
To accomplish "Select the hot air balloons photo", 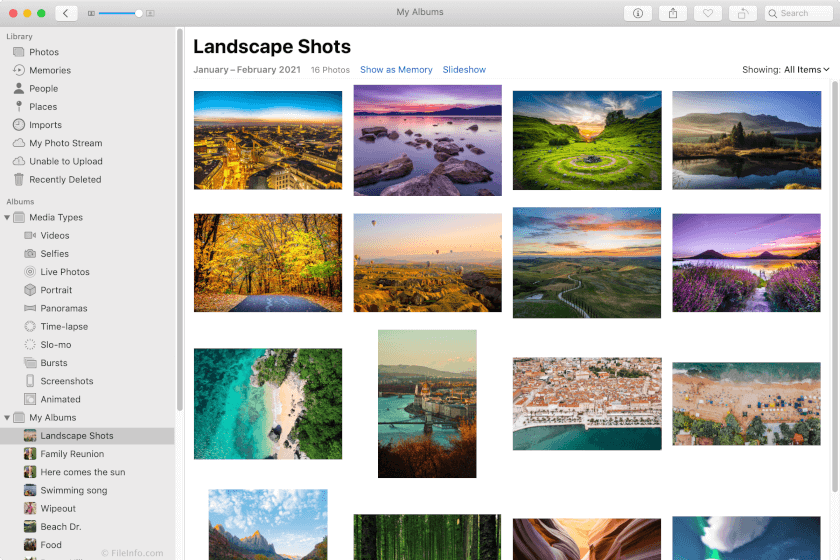I will 428,263.
